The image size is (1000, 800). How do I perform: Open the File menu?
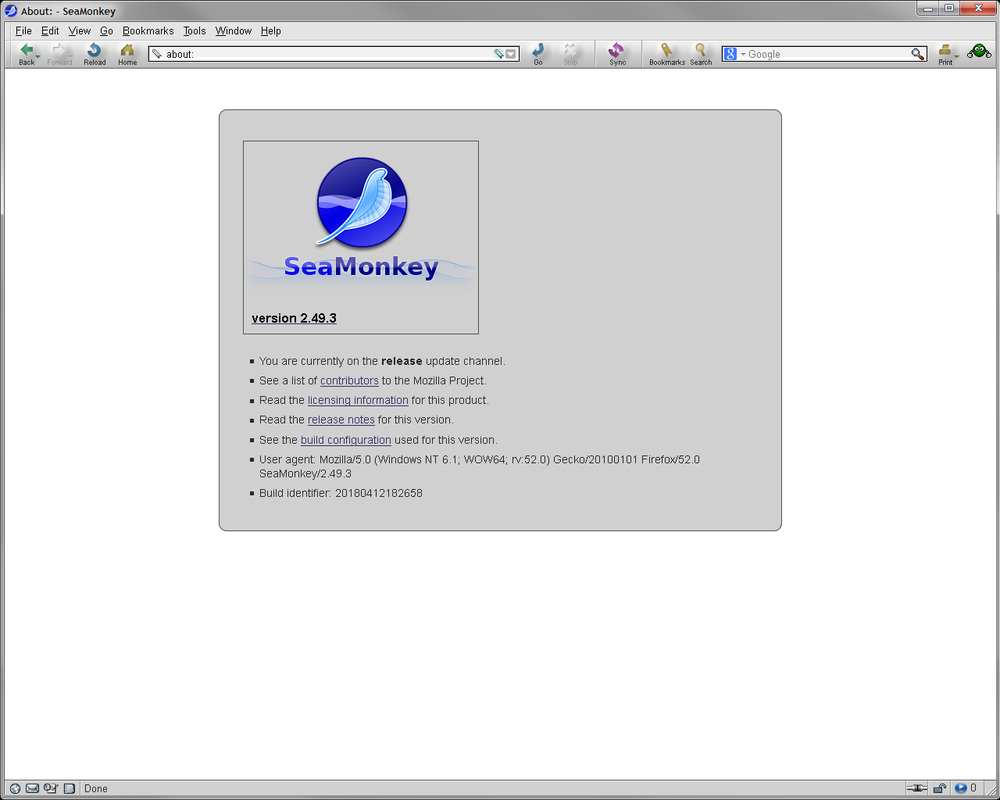24,31
